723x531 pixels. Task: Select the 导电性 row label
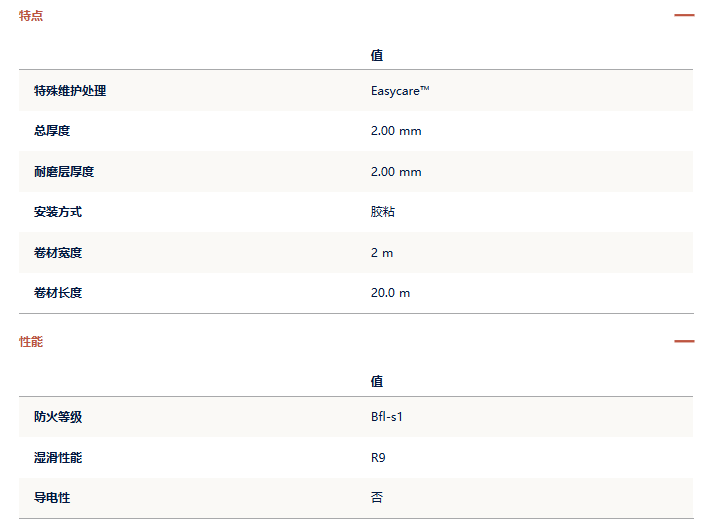coord(52,498)
